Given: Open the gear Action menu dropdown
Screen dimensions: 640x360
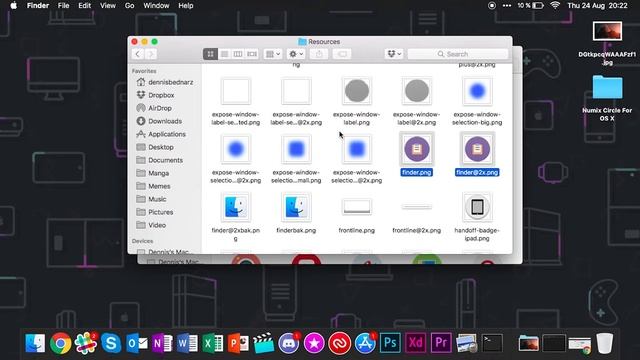Looking at the screenshot, I should click(x=296, y=54).
